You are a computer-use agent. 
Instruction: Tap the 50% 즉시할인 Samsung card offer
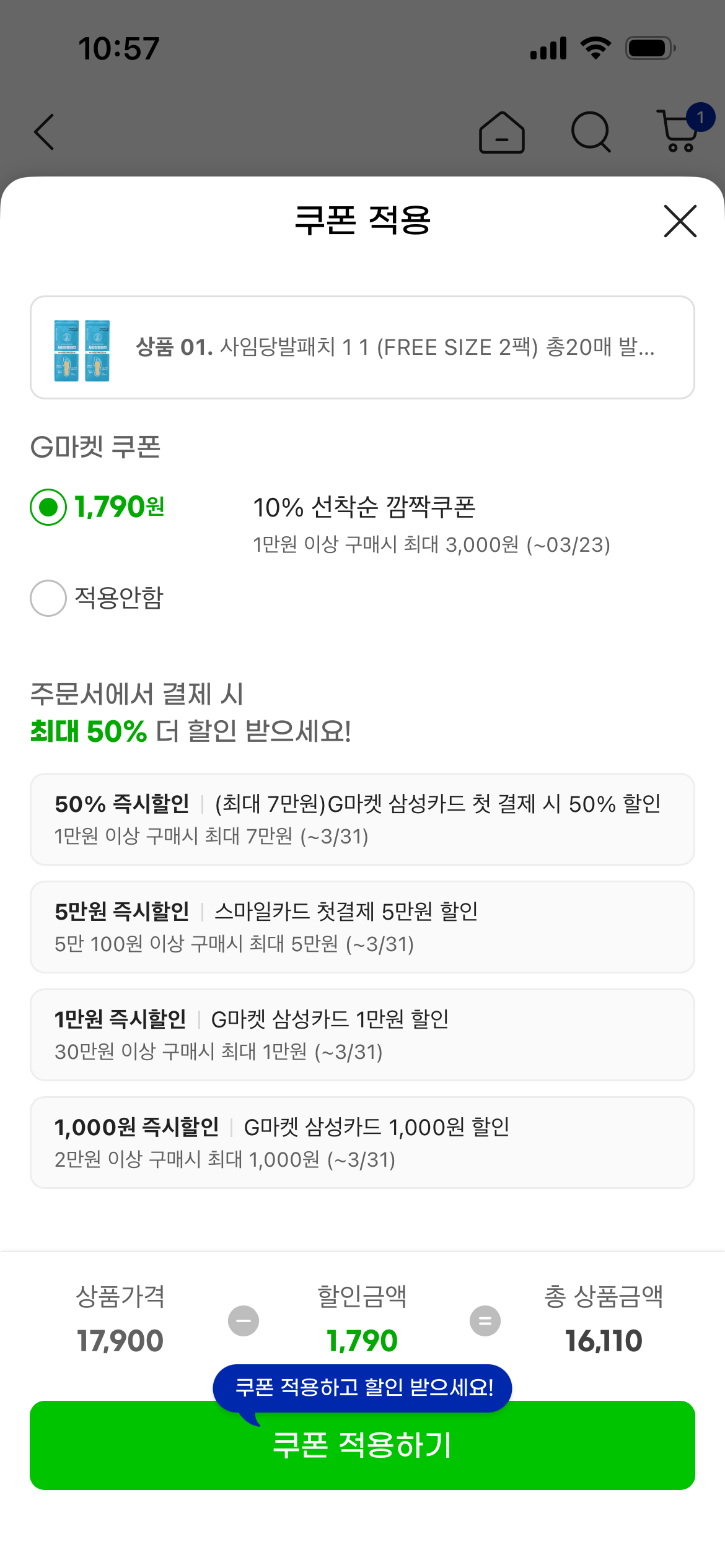point(362,819)
